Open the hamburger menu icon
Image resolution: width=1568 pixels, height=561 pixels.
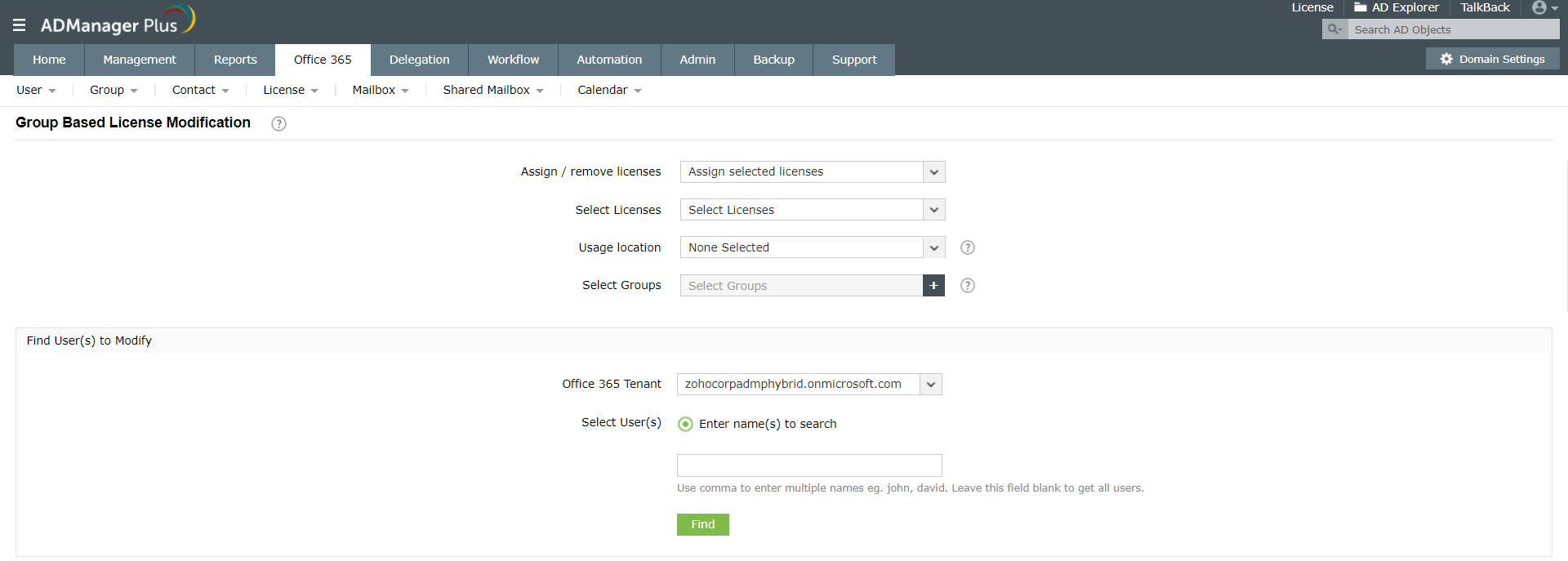[x=20, y=25]
